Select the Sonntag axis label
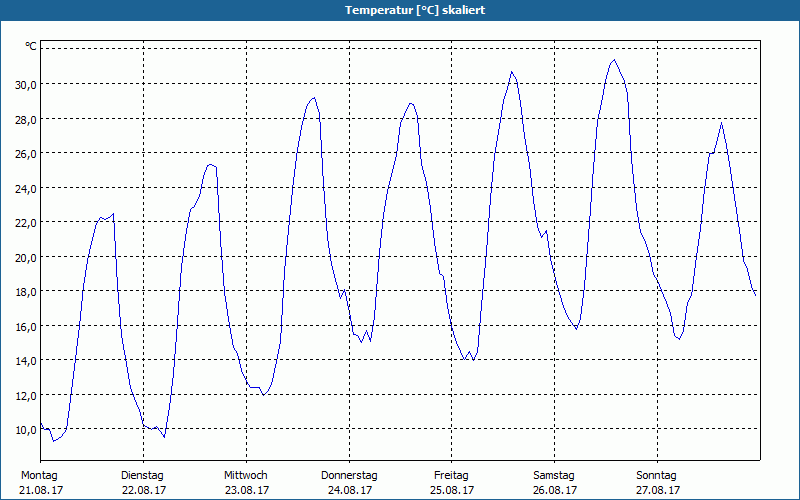800x500 pixels. click(x=656, y=476)
